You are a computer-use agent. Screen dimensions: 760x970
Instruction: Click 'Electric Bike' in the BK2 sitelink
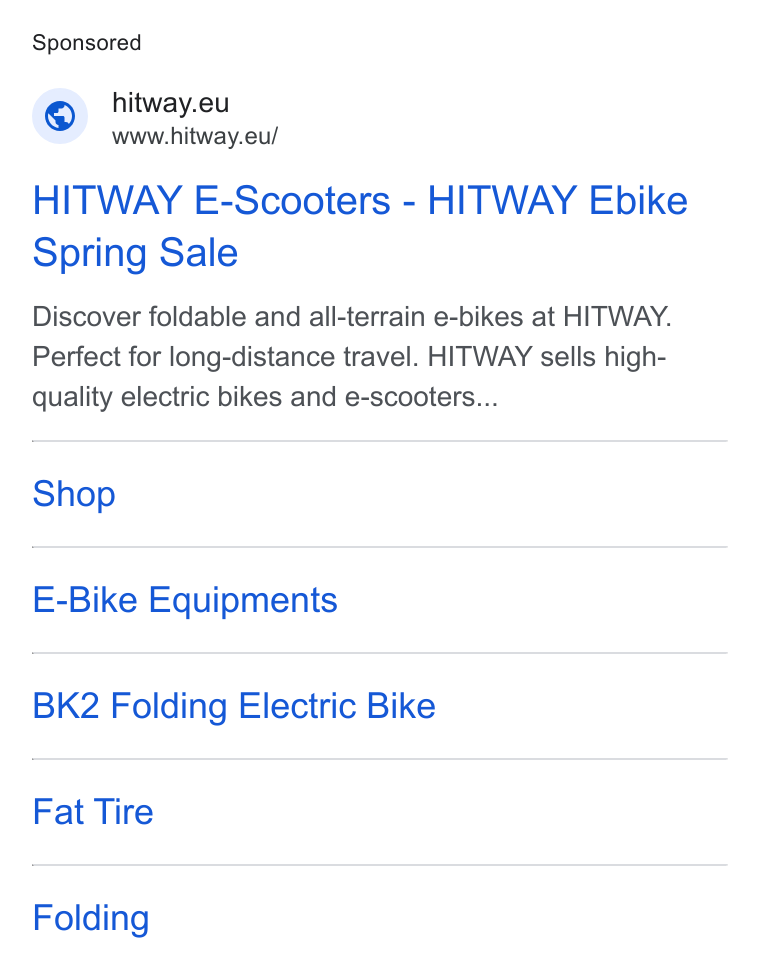point(337,706)
